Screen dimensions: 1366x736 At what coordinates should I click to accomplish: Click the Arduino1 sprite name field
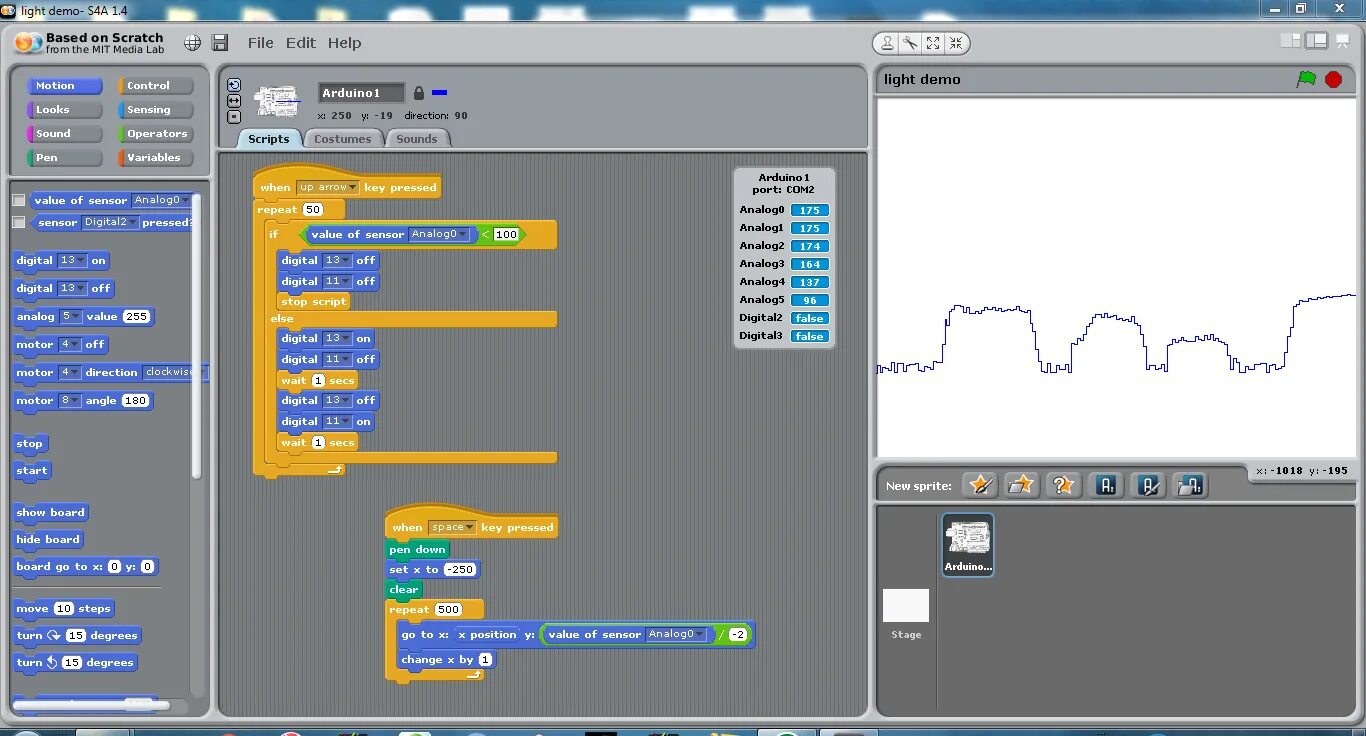(x=361, y=93)
